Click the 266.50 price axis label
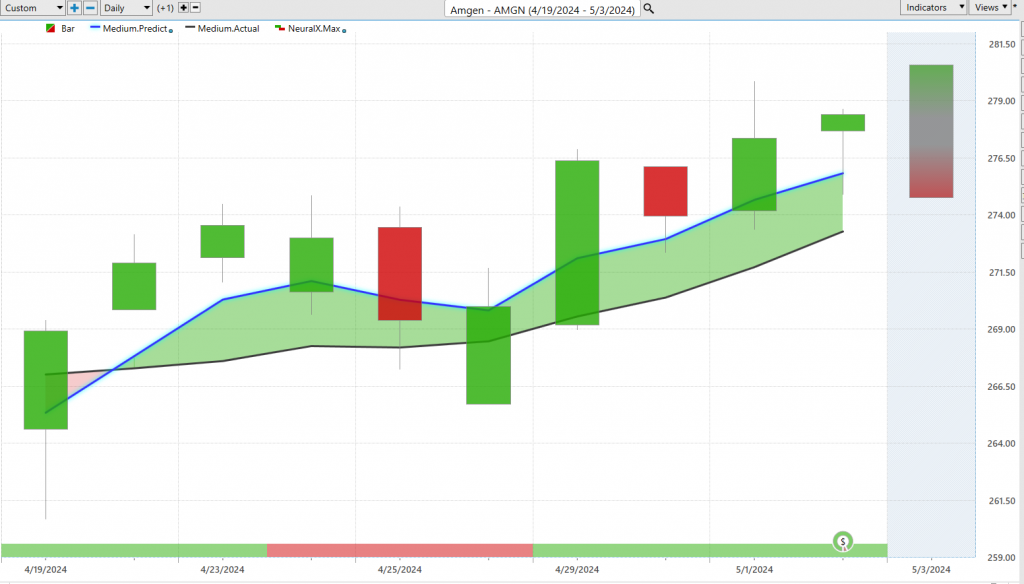Screen dimensions: 1024x584 tap(1002, 387)
